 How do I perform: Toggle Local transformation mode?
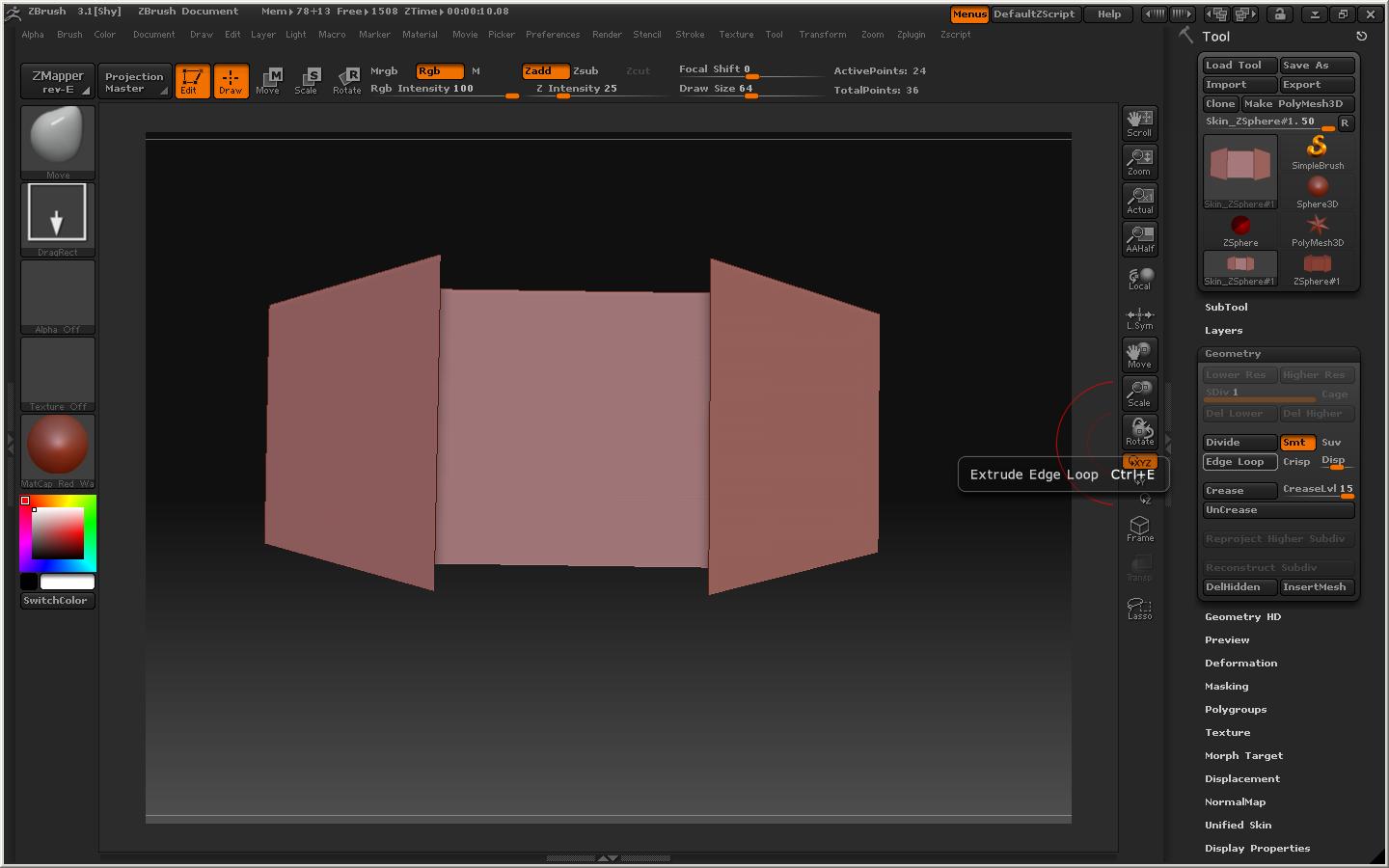[1139, 278]
